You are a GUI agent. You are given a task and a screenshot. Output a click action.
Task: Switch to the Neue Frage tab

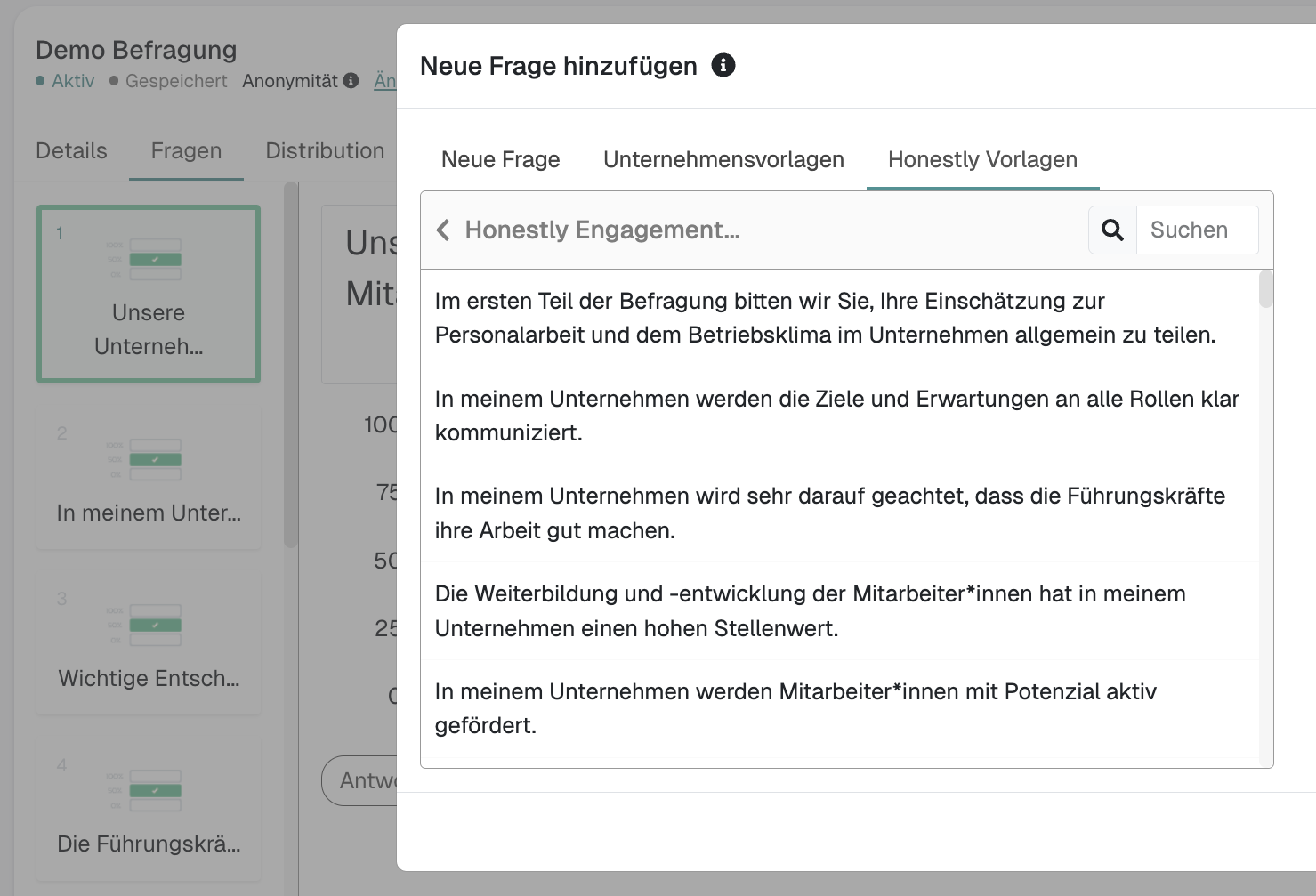tap(500, 160)
